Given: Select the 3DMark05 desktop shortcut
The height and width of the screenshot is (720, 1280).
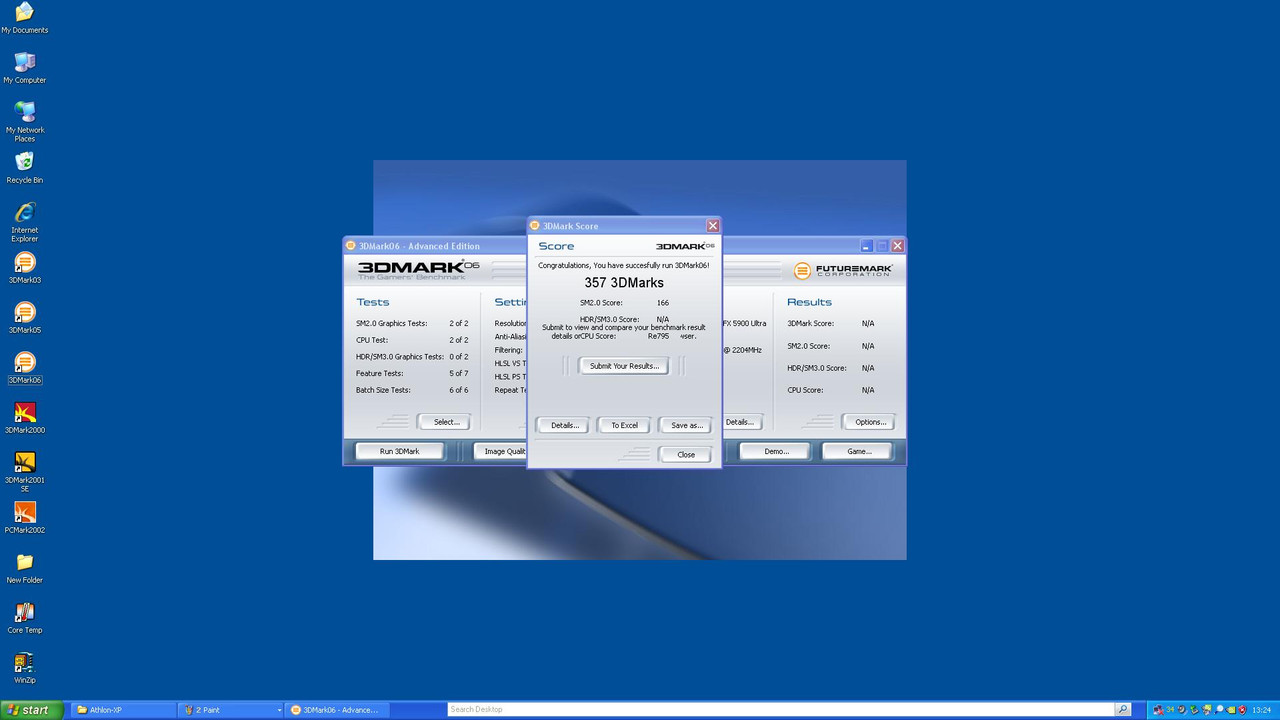Looking at the screenshot, I should click(24, 318).
